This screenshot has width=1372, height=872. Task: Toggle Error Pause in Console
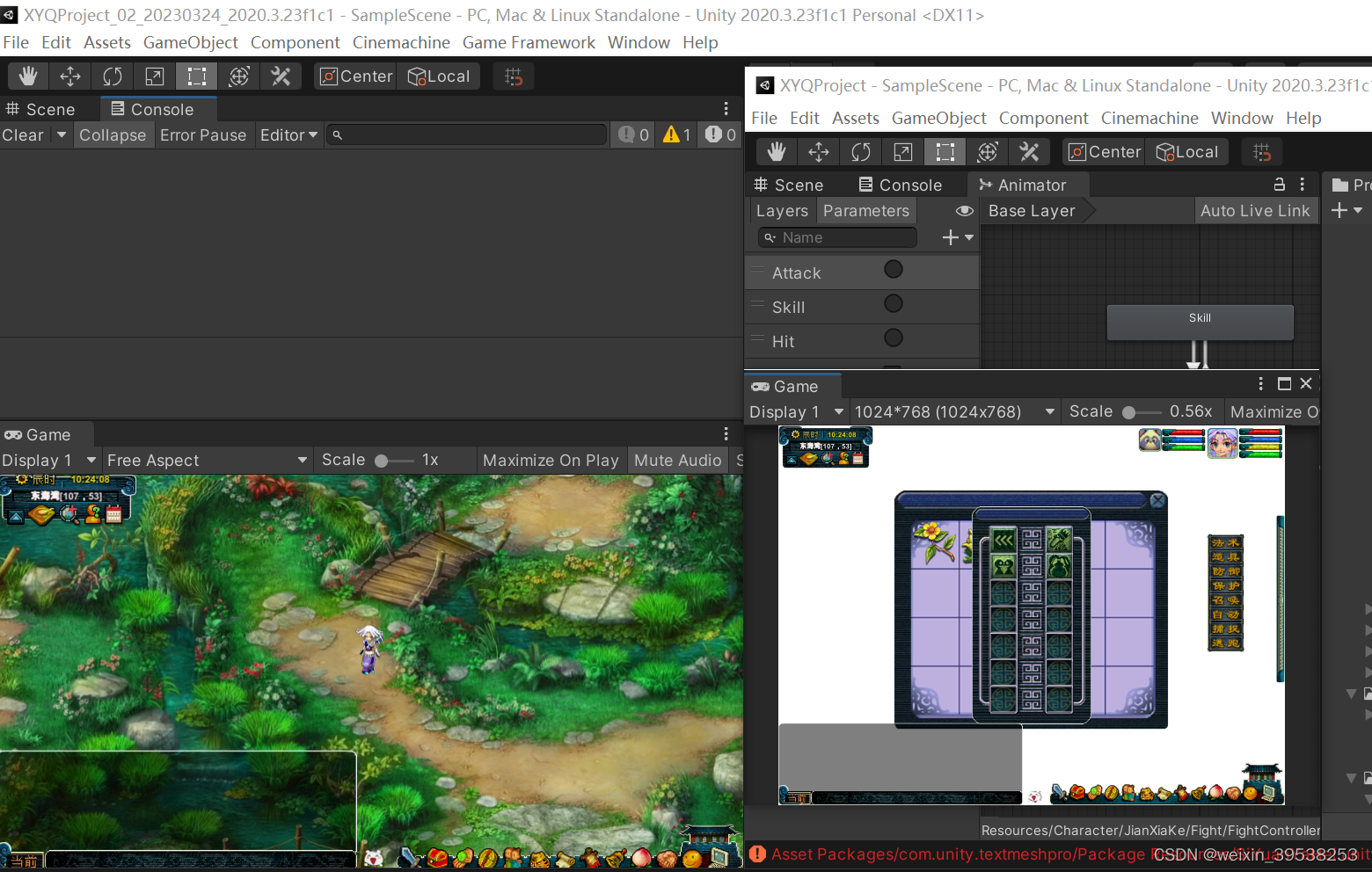pos(203,134)
